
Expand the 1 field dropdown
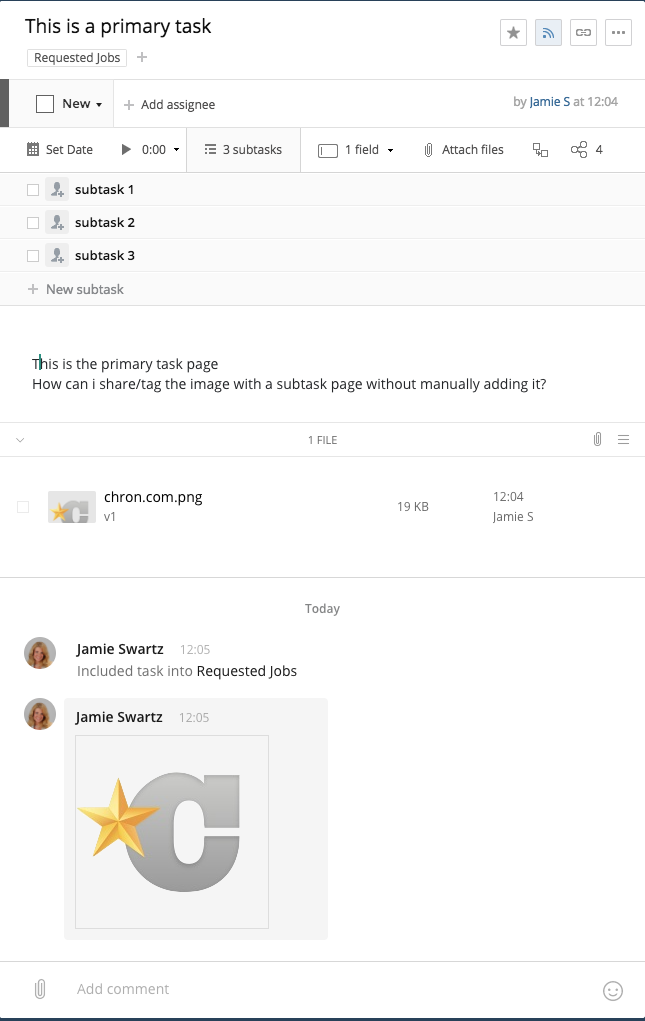(x=356, y=150)
